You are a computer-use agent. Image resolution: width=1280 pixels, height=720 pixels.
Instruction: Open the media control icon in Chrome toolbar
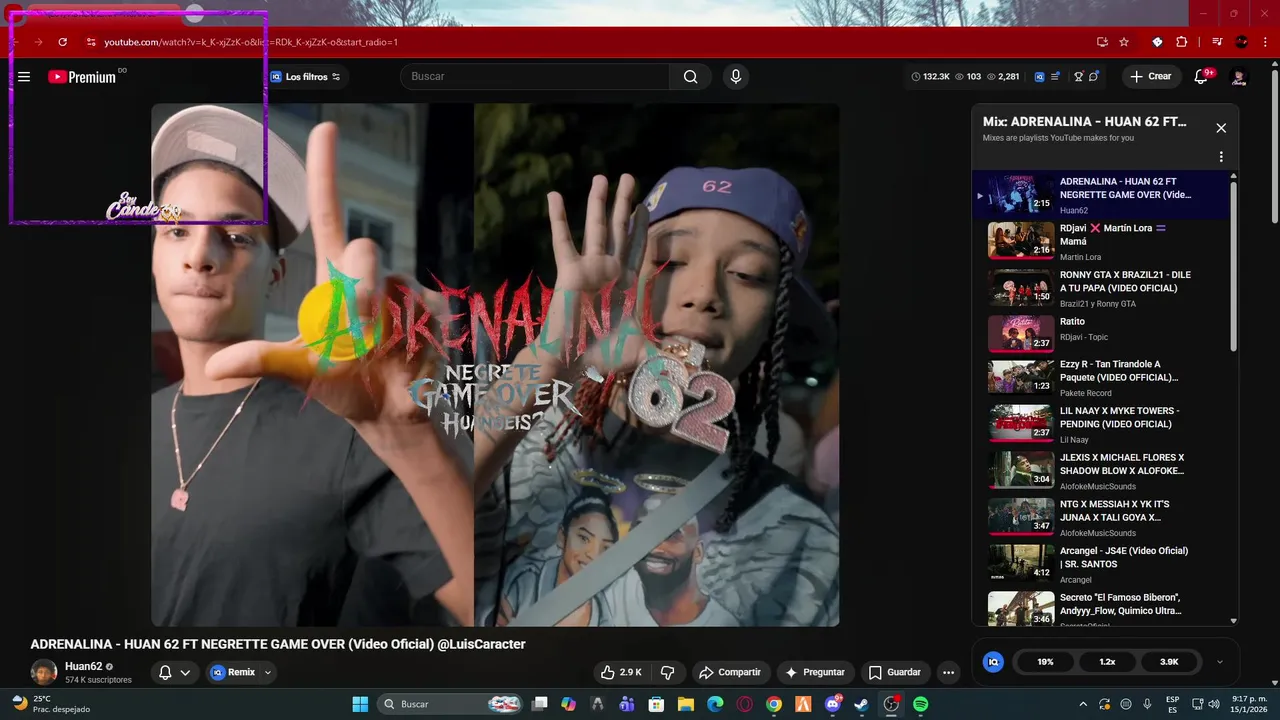point(1217,42)
